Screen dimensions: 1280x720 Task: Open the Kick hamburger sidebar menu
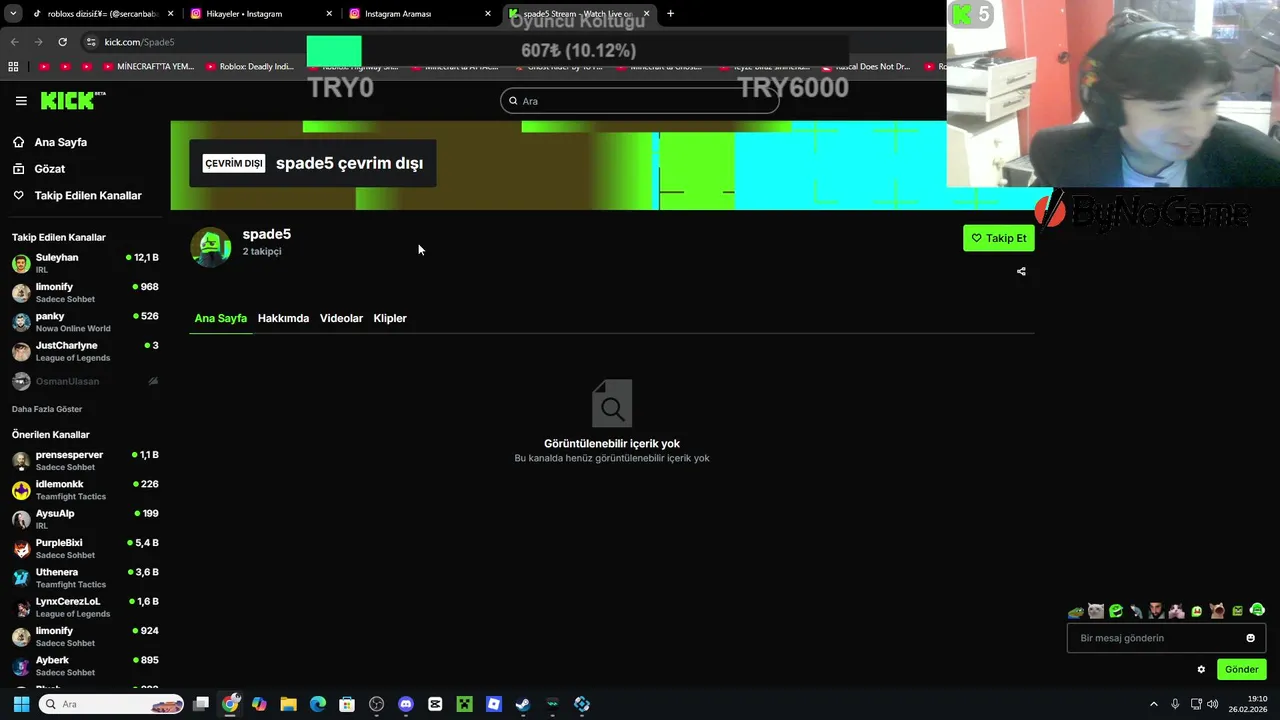coord(21,101)
